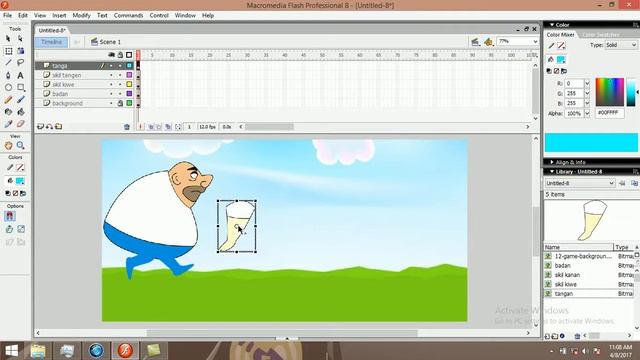640x360 pixels.
Task: Toggle lock all layers padlock header
Action: tap(120, 55)
